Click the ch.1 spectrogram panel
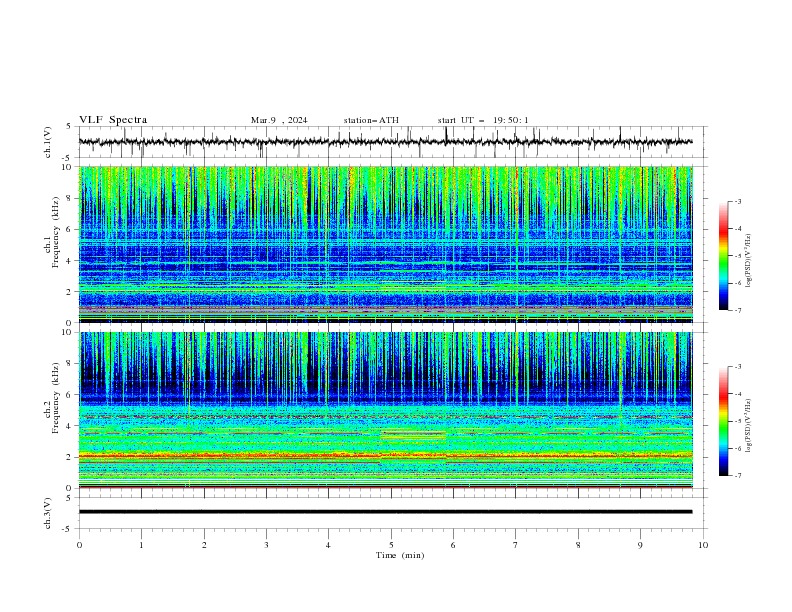The image size is (792, 612). coord(385,244)
